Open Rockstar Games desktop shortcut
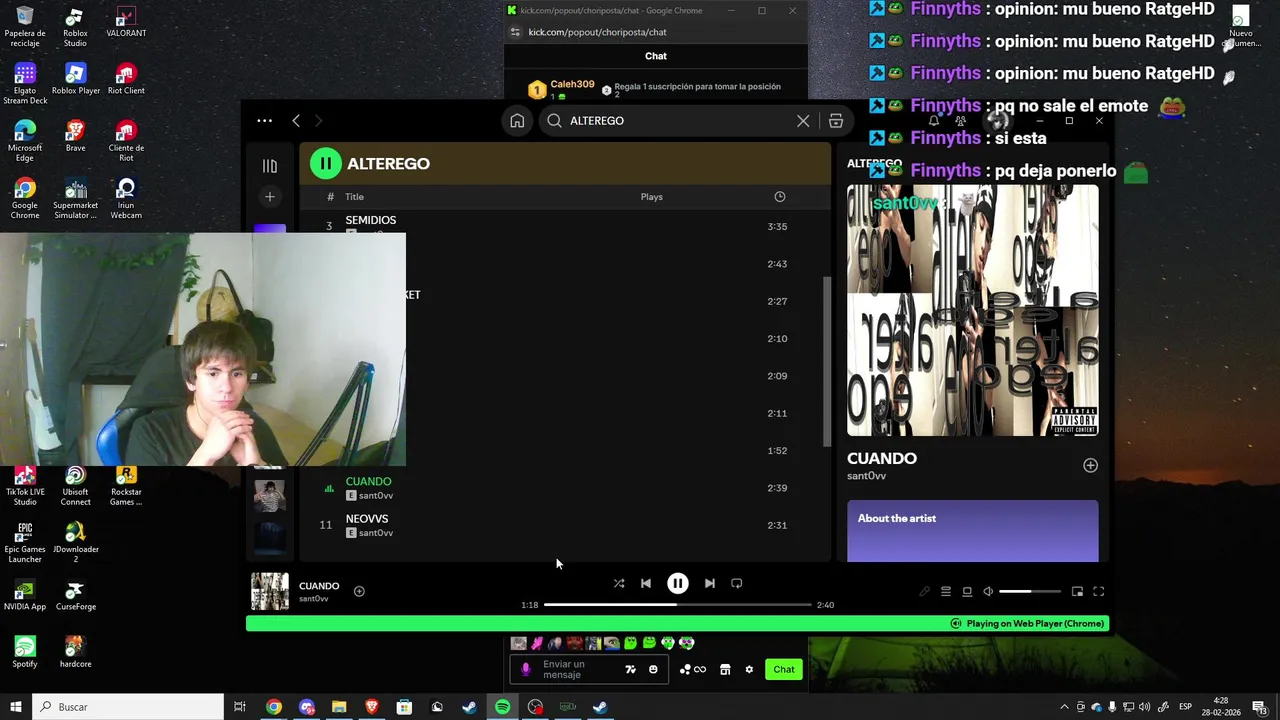 [126, 485]
